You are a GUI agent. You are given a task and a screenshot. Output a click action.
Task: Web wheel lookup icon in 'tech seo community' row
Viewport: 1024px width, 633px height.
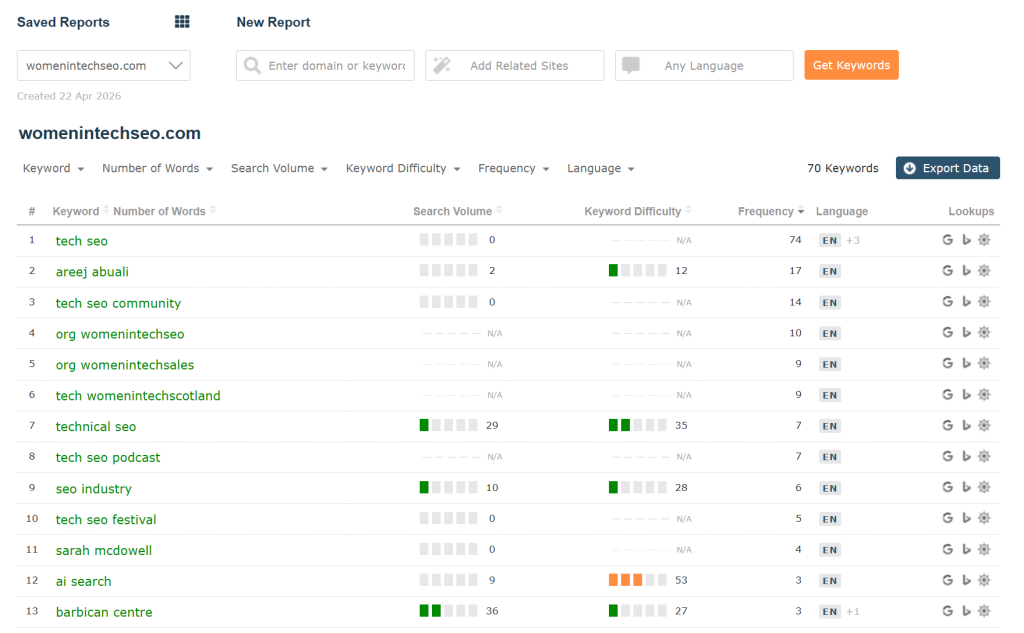tap(984, 302)
